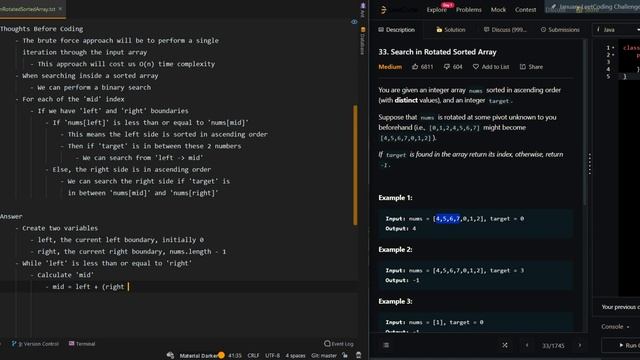Open the Problems page in LeetCode nav
This screenshot has height=360, width=640.
pos(469,10)
